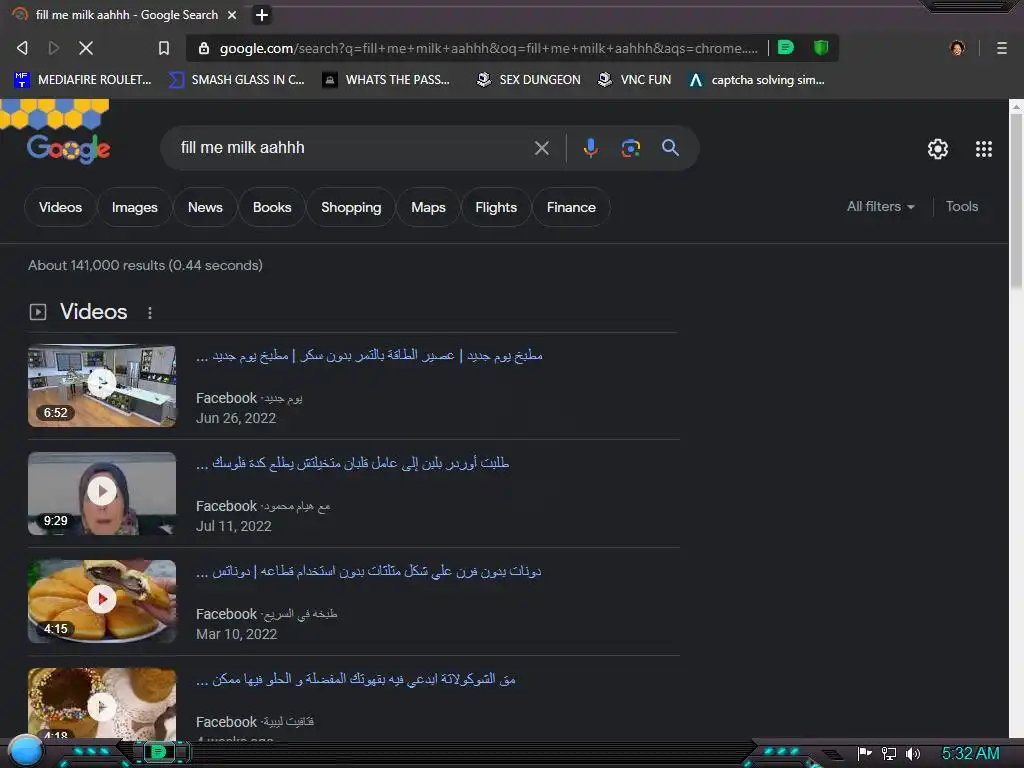Open the volume speaker tray icon

tap(913, 754)
